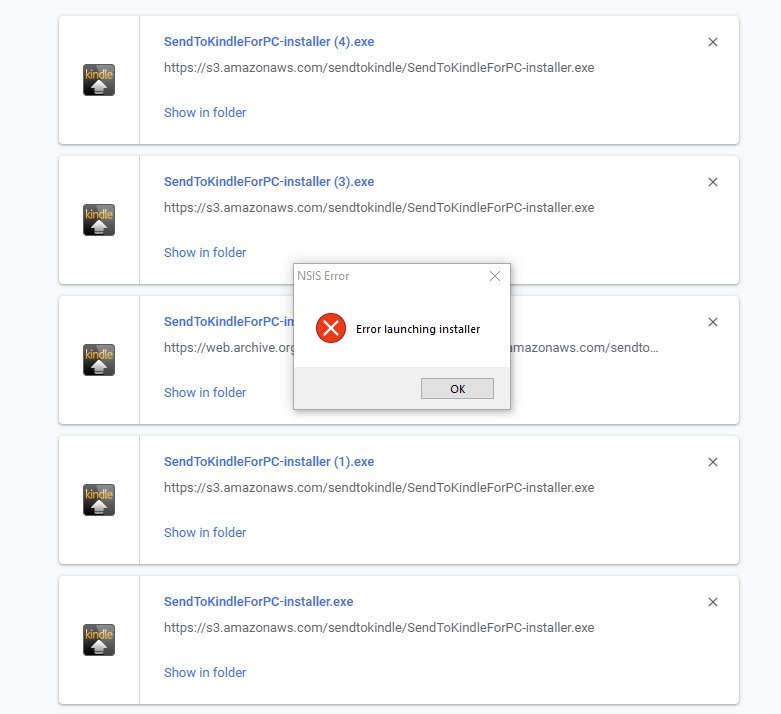The image size is (781, 714).
Task: Click the source URL under installer (4).exe
Action: pyautogui.click(x=379, y=68)
